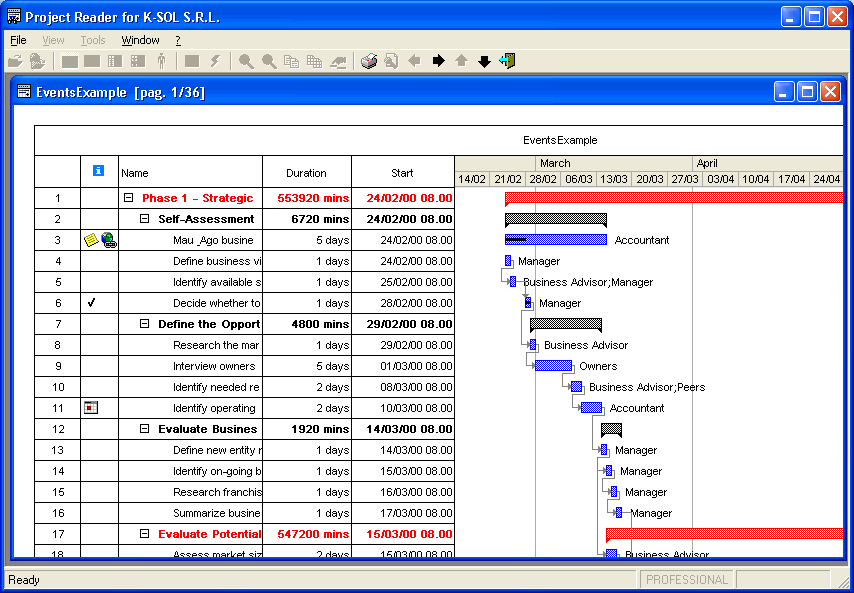
Task: Click the Name column header
Action: 191,173
